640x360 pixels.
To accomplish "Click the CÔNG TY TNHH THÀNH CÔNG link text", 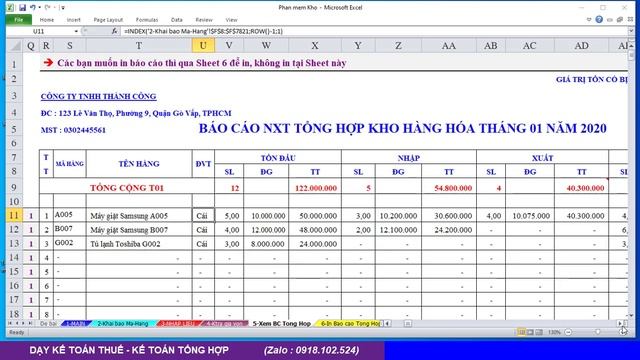I will tap(98, 96).
